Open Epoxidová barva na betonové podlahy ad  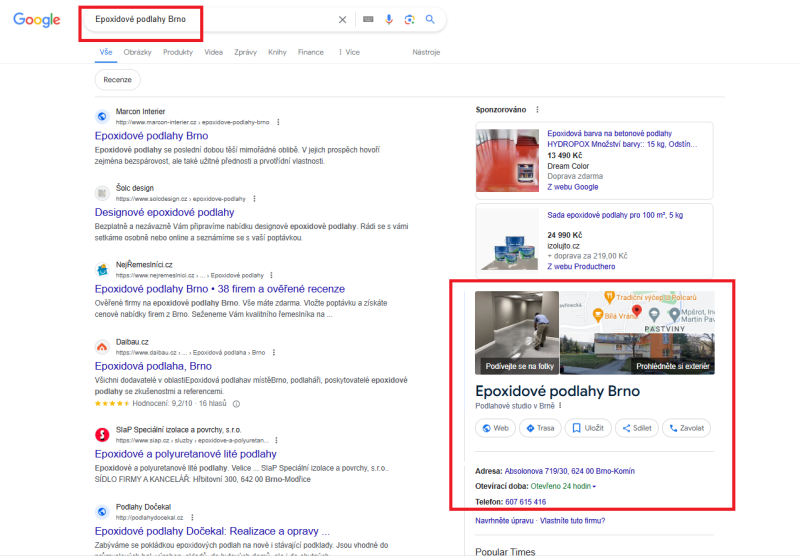622,139
